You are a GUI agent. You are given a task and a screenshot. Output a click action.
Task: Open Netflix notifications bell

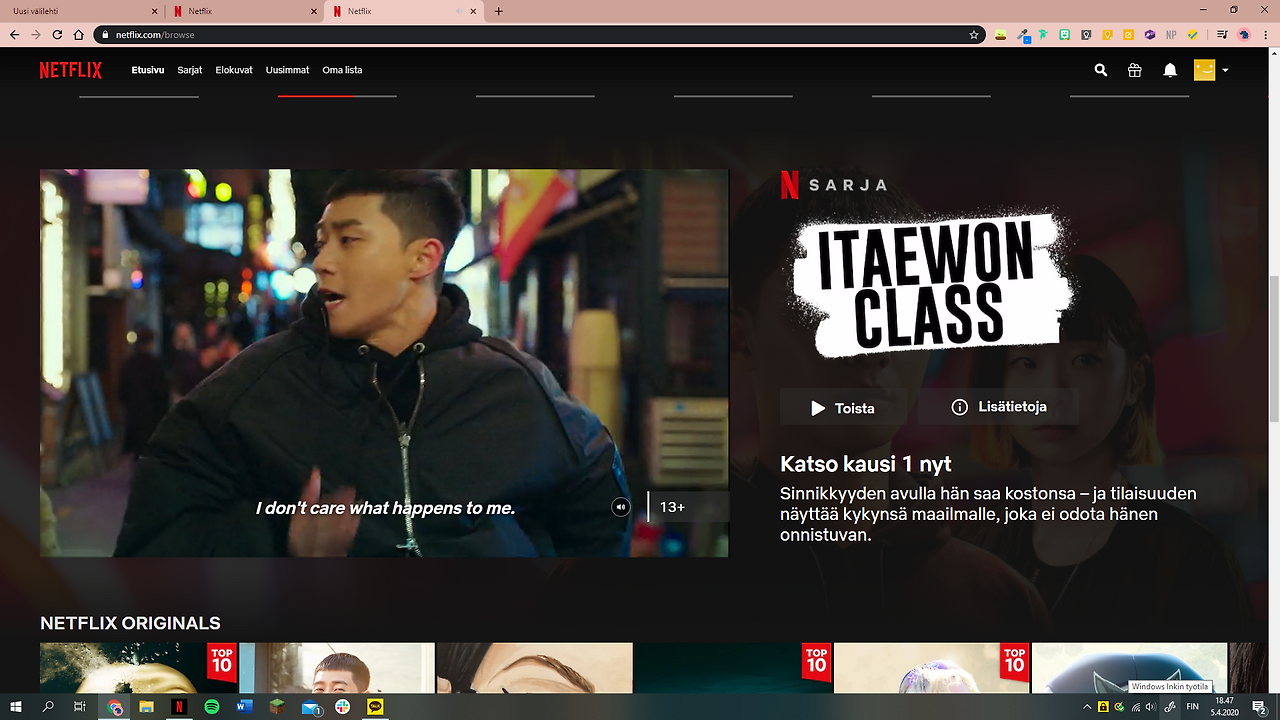pos(1170,71)
